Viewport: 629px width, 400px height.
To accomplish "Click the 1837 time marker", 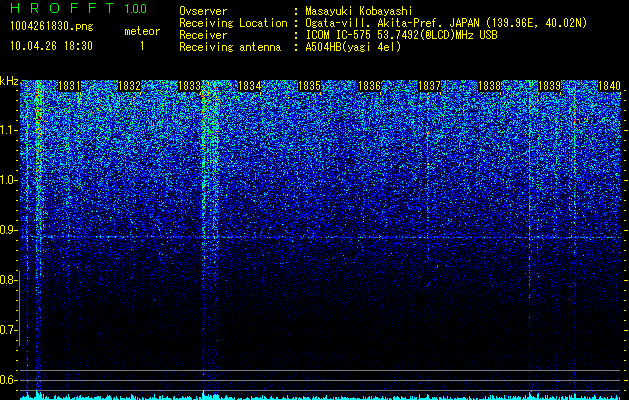I will 429,86.
